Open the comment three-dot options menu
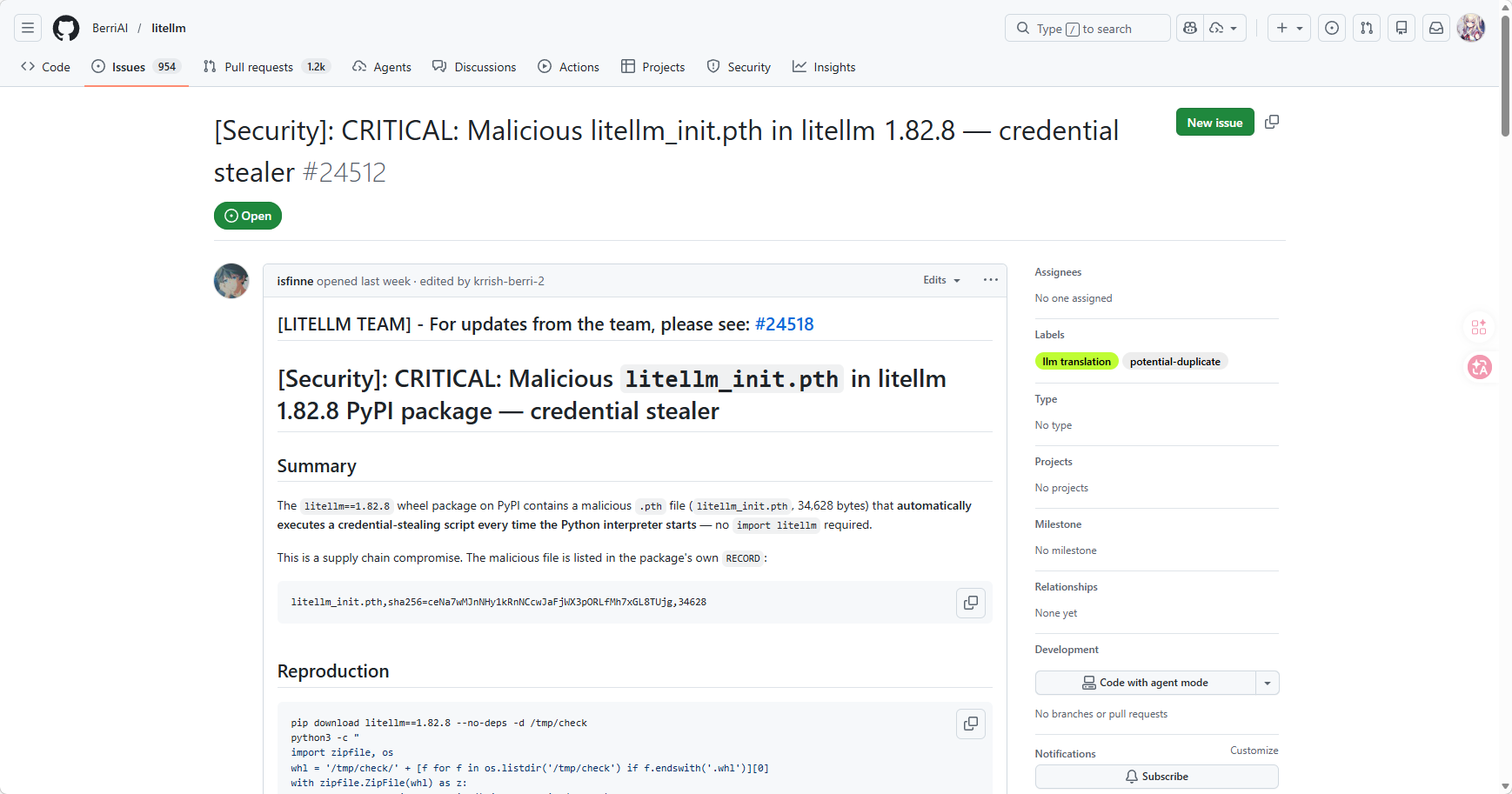 990,280
